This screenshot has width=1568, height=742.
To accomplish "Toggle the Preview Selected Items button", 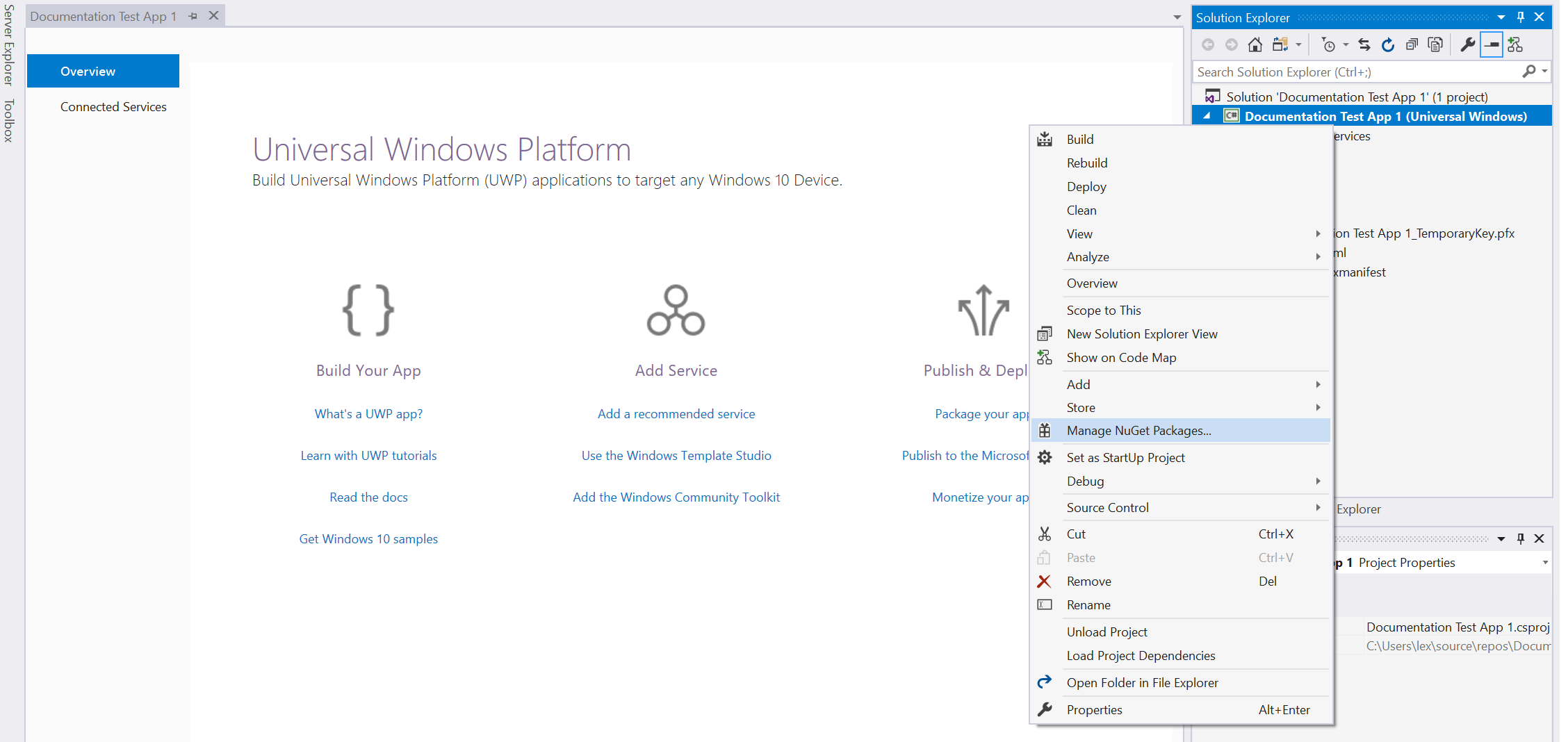I will [x=1492, y=45].
